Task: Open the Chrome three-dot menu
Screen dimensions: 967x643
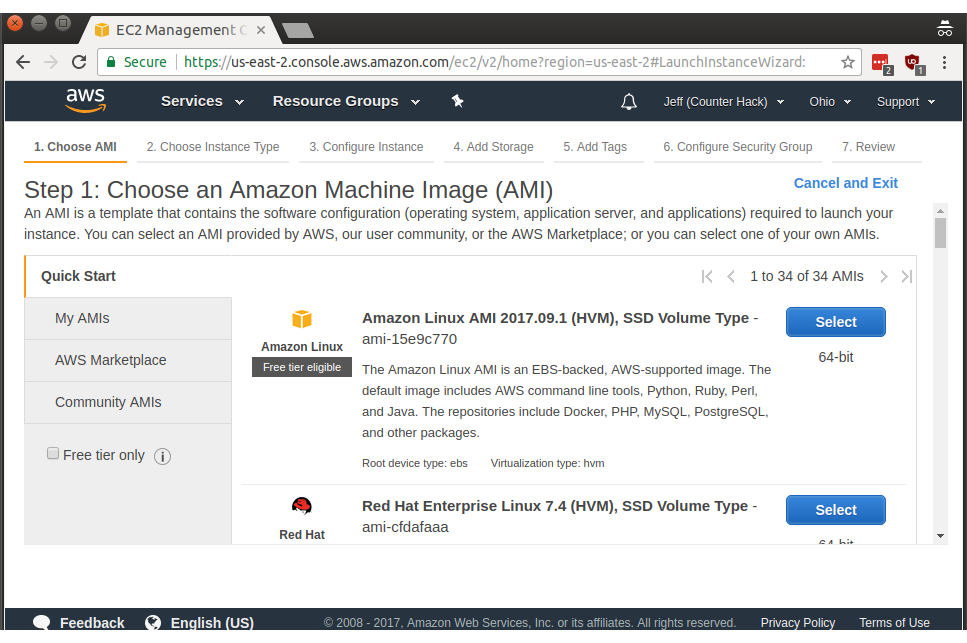Action: pos(944,62)
